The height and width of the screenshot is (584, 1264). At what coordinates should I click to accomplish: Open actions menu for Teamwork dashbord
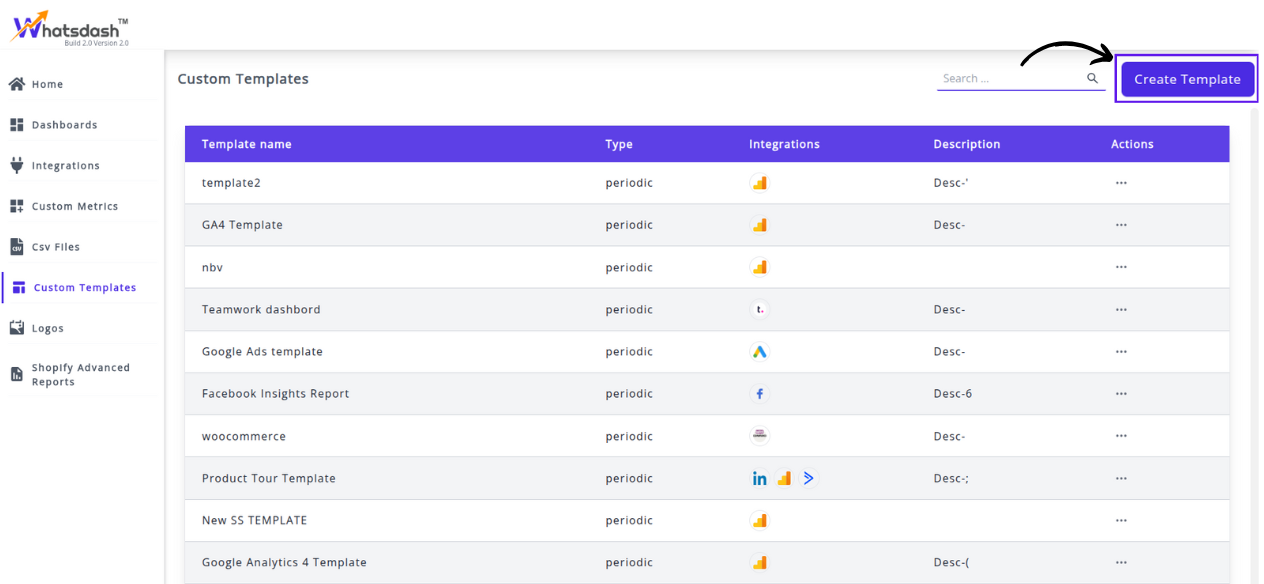[x=1121, y=310]
